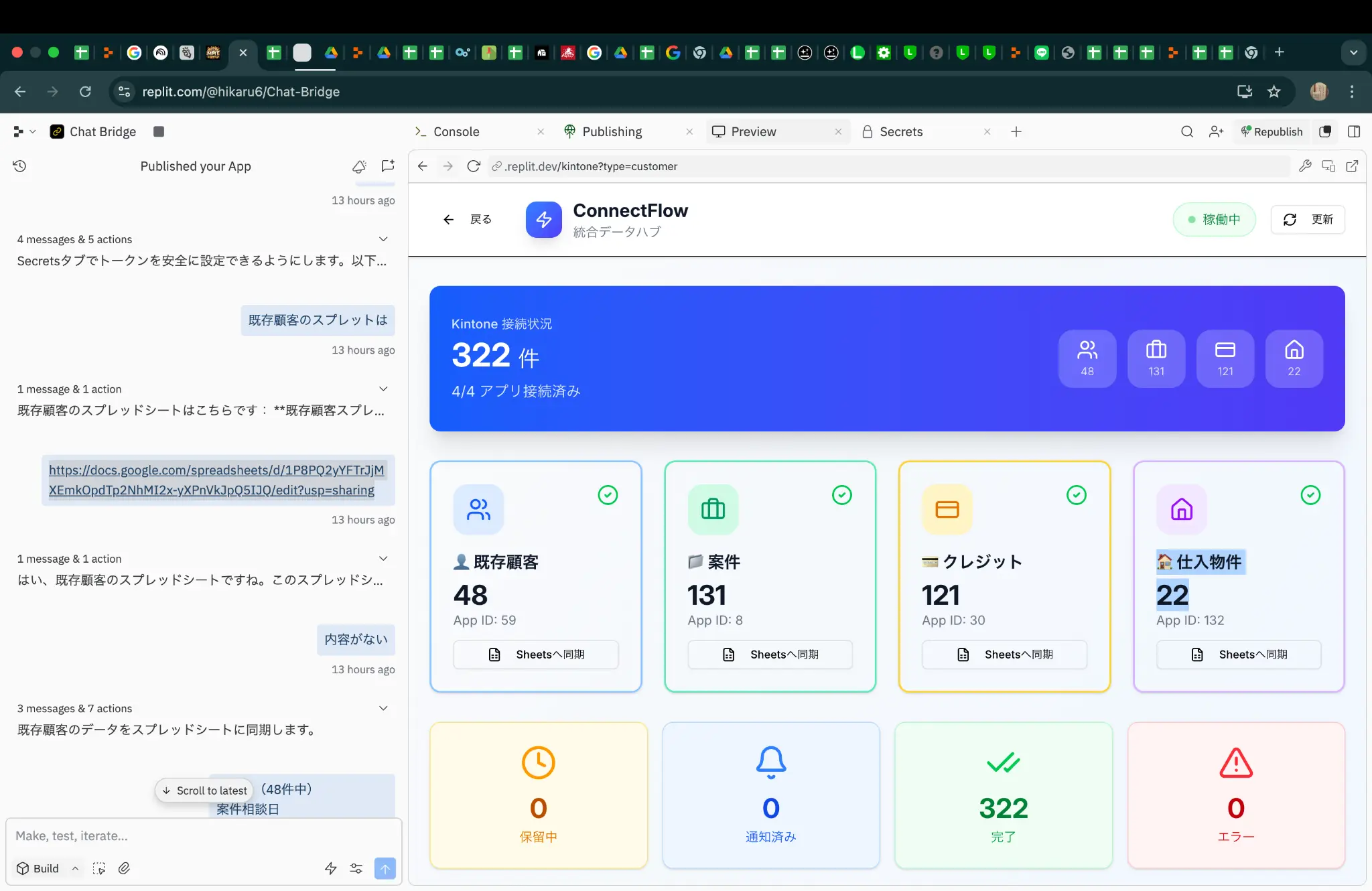Collapse the '3 messages & 7 actions' section

(383, 708)
